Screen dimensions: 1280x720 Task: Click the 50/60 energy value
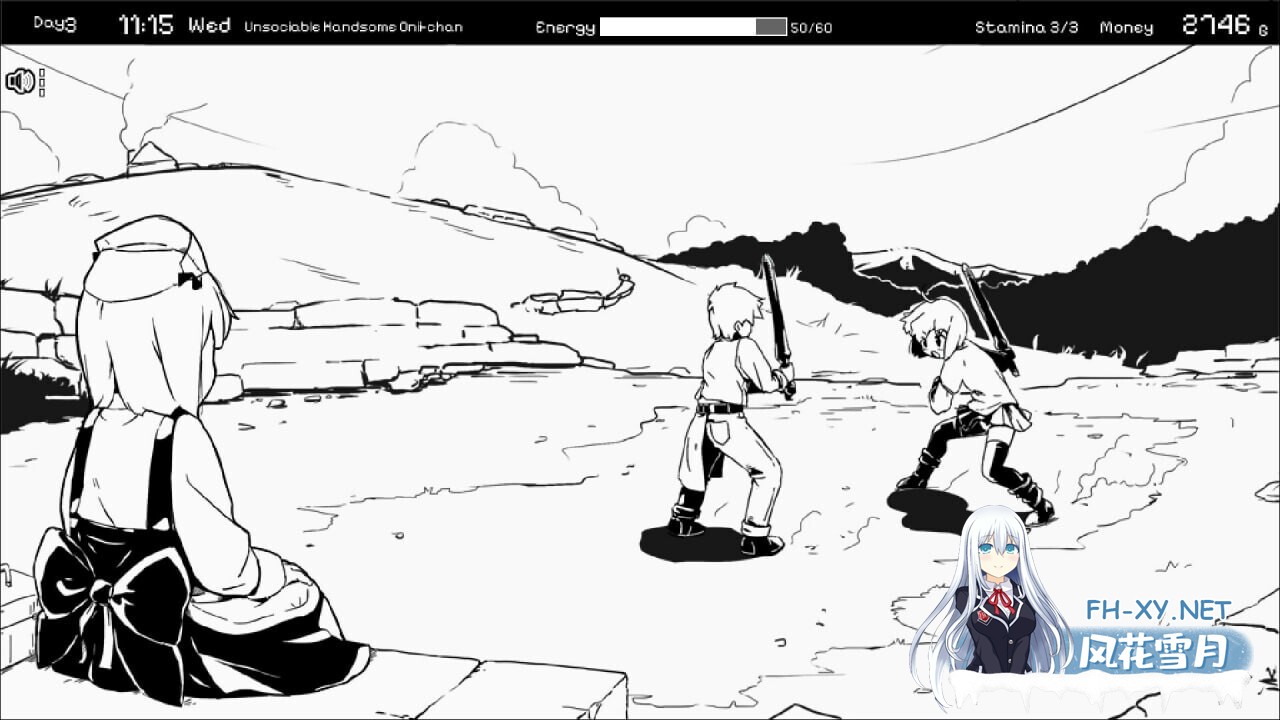point(810,28)
